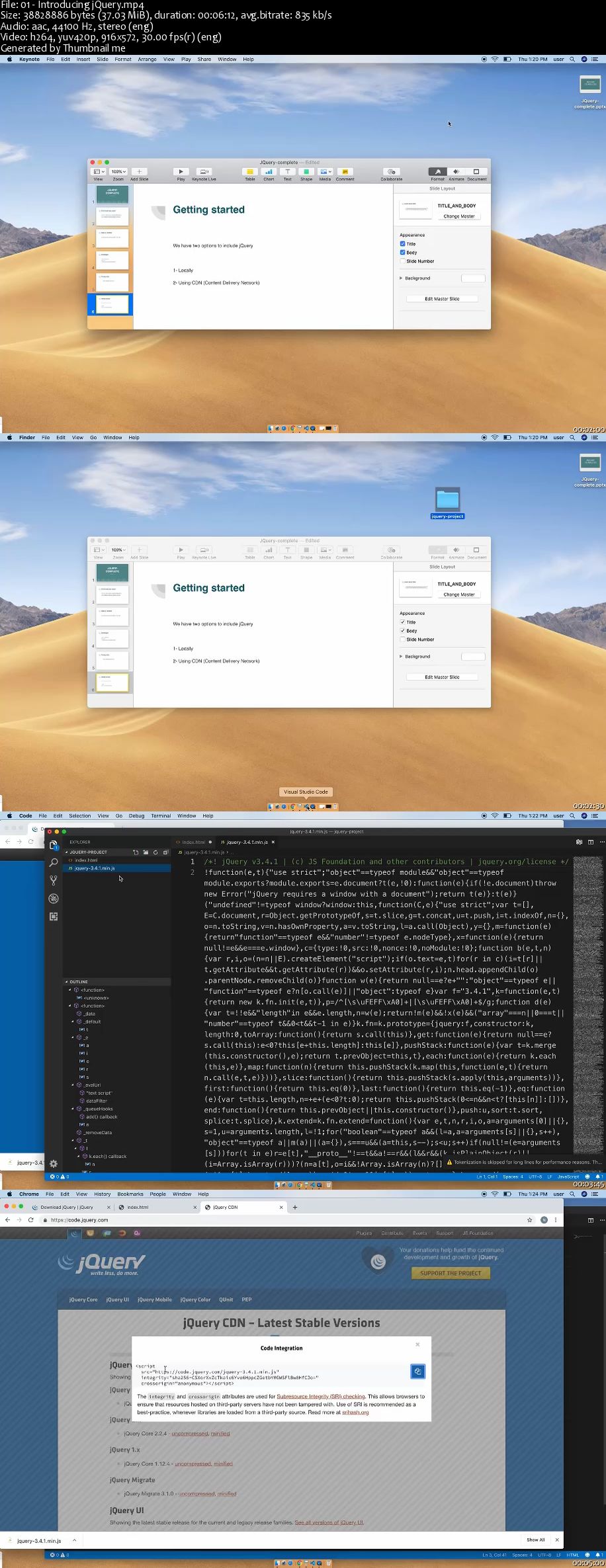The width and height of the screenshot is (606, 1568).
Task: Click New File icon in JQUERY-PROJECT explorer header
Action: (x=136, y=852)
